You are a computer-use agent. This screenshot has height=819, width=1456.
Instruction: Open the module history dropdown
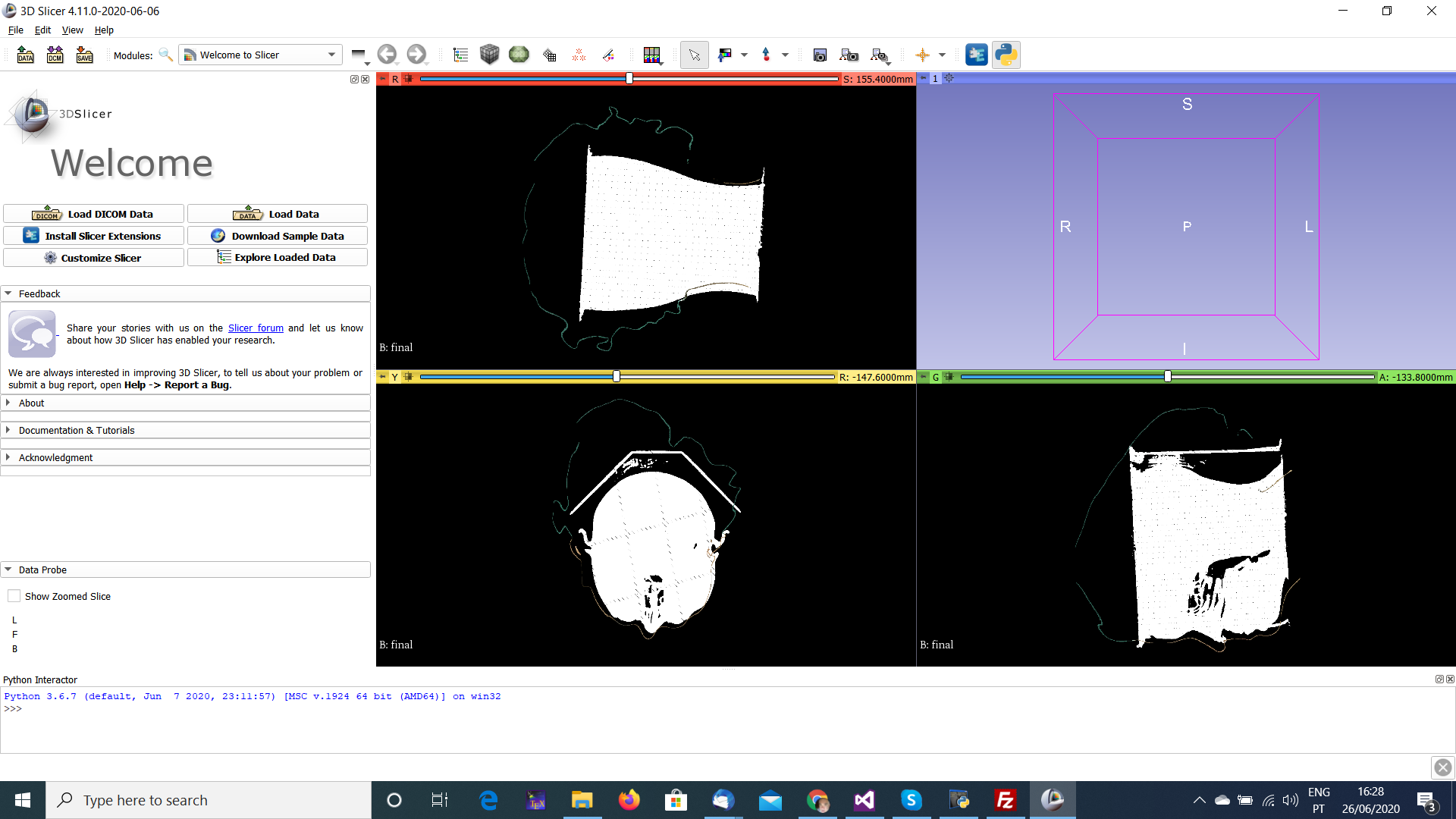tap(359, 55)
